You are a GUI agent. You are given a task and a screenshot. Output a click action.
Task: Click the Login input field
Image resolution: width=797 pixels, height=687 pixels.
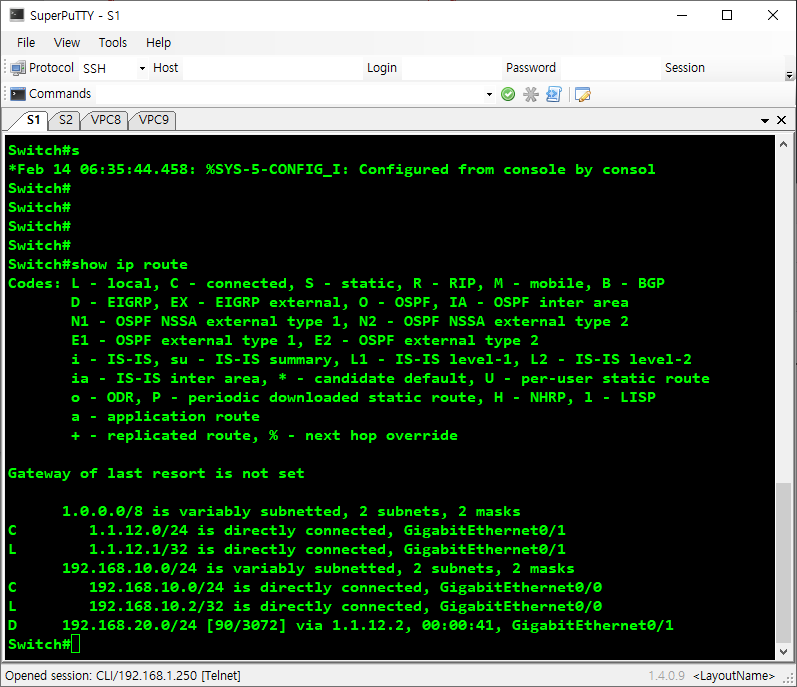pos(450,68)
